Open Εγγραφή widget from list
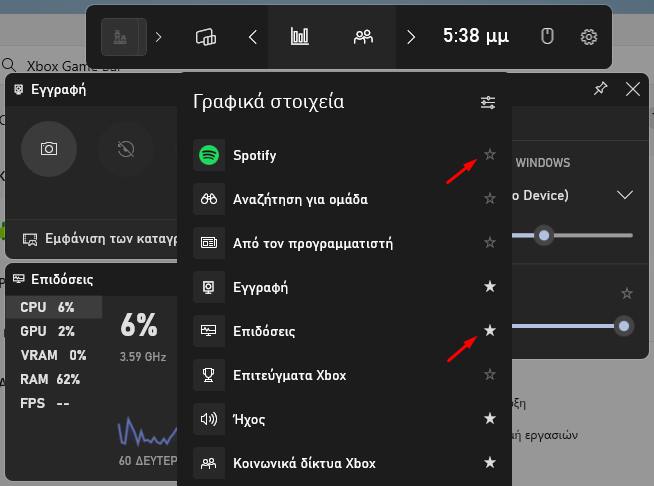Viewport: 654px width, 486px height. [345, 287]
